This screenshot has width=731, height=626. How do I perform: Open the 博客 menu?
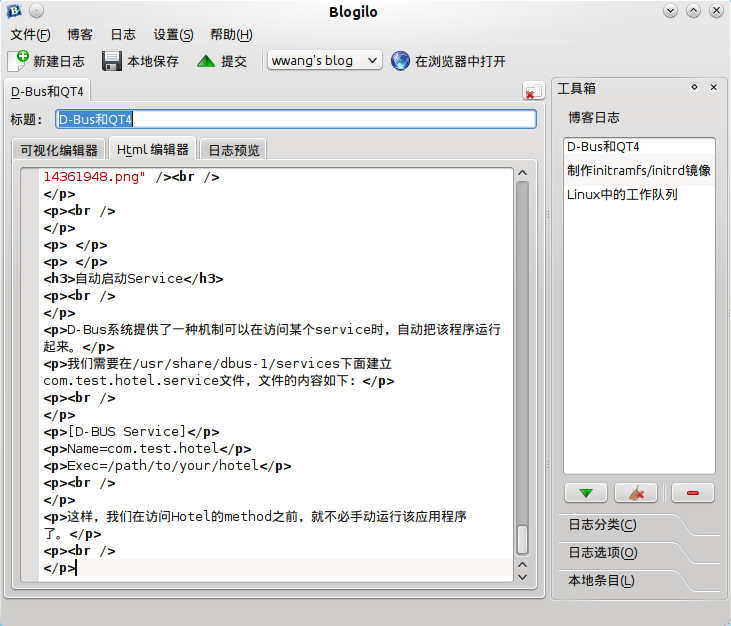pos(80,34)
